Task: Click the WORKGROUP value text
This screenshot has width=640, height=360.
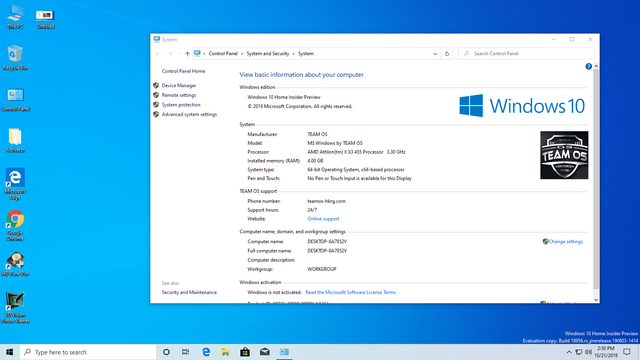Action: (x=322, y=269)
